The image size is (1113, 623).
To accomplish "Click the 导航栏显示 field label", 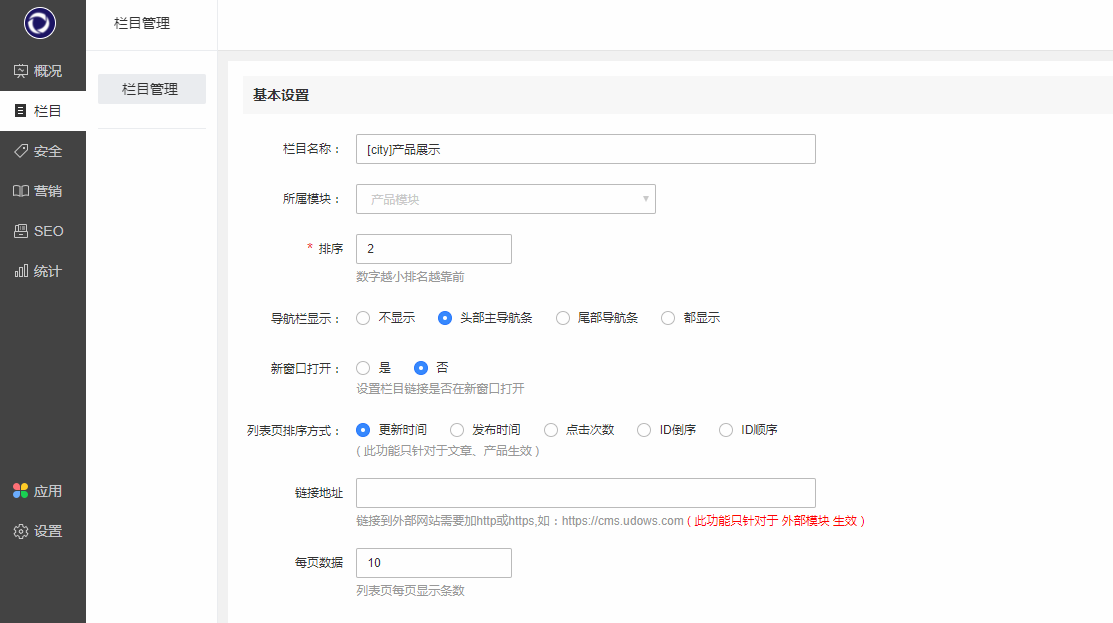I will tap(306, 319).
